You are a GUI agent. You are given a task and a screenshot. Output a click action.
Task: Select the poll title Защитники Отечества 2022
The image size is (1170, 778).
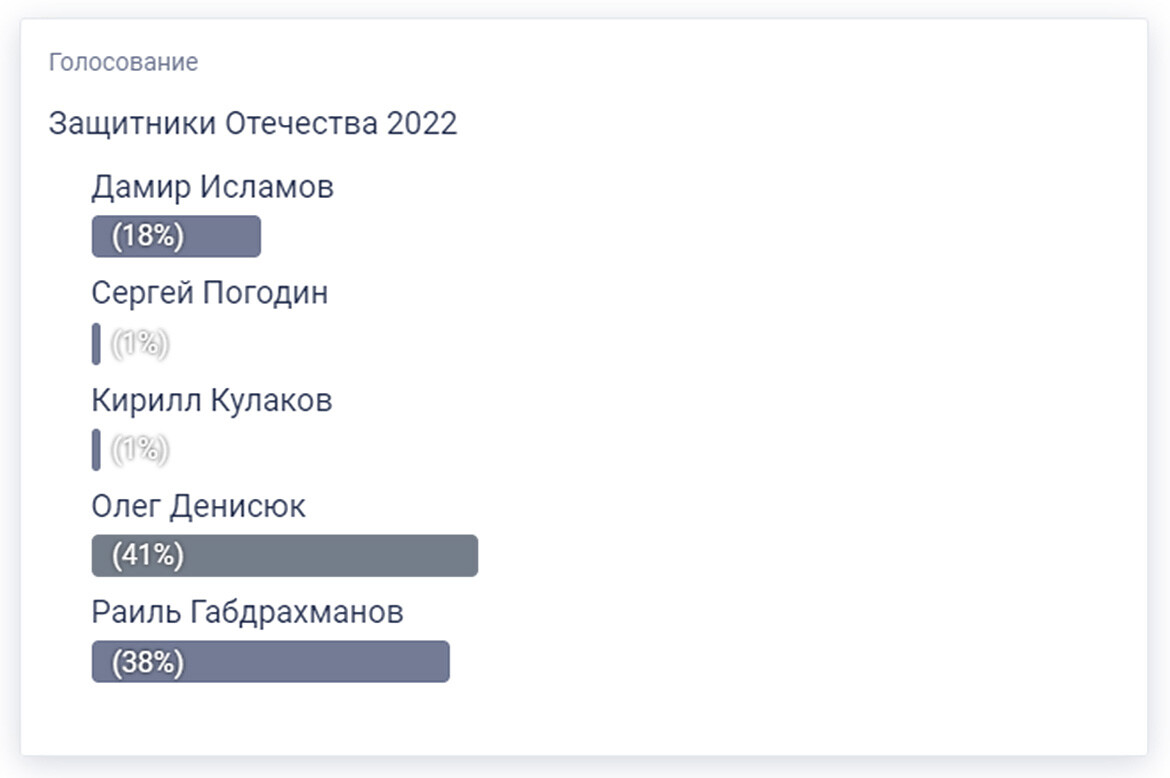[x=252, y=124]
